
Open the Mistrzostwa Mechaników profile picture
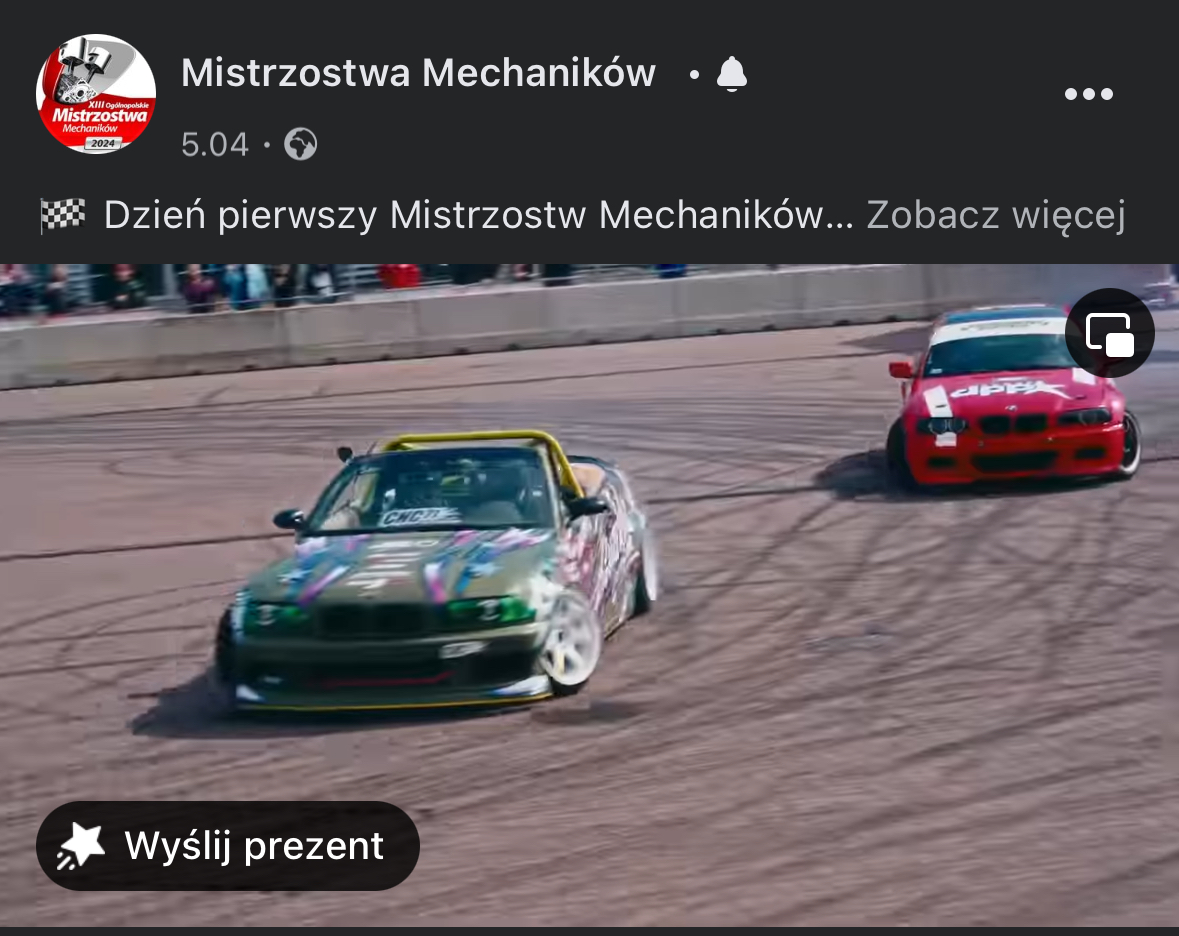click(96, 94)
